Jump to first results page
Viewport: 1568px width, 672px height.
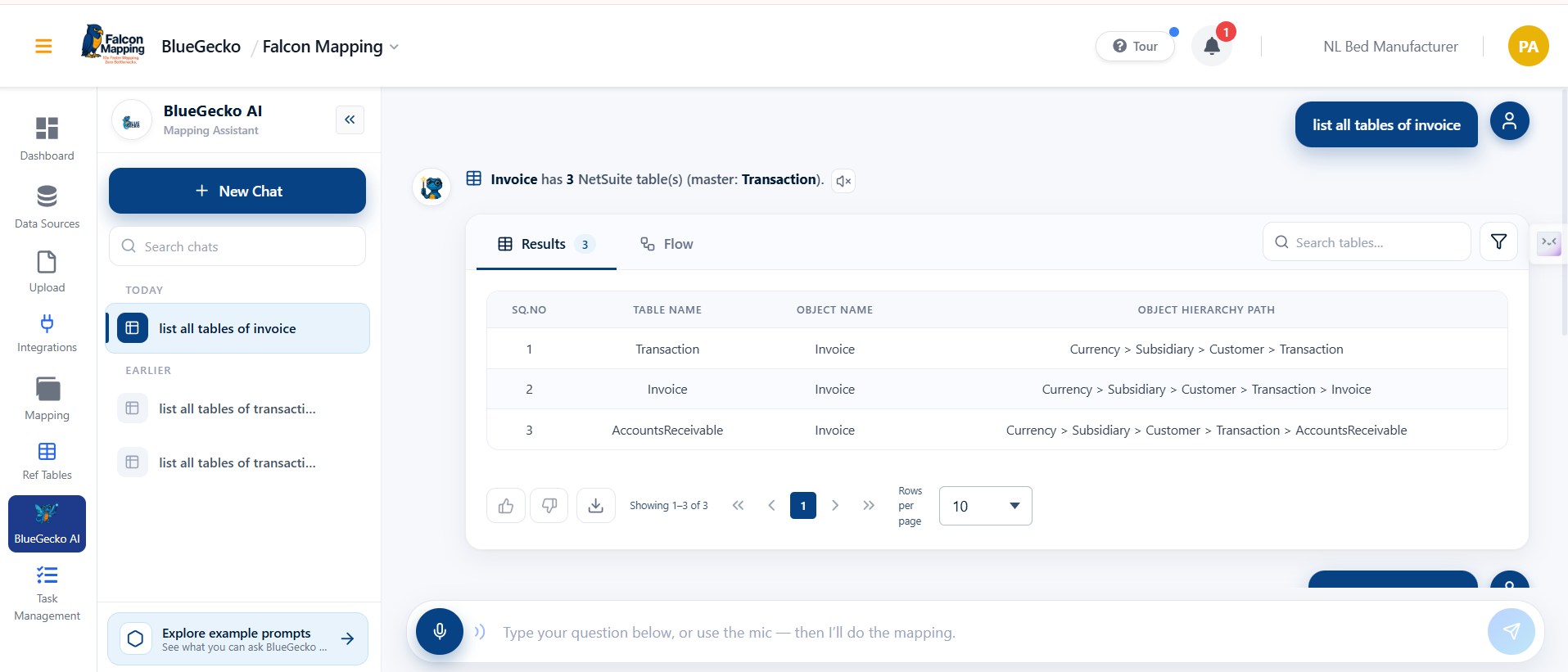point(738,506)
